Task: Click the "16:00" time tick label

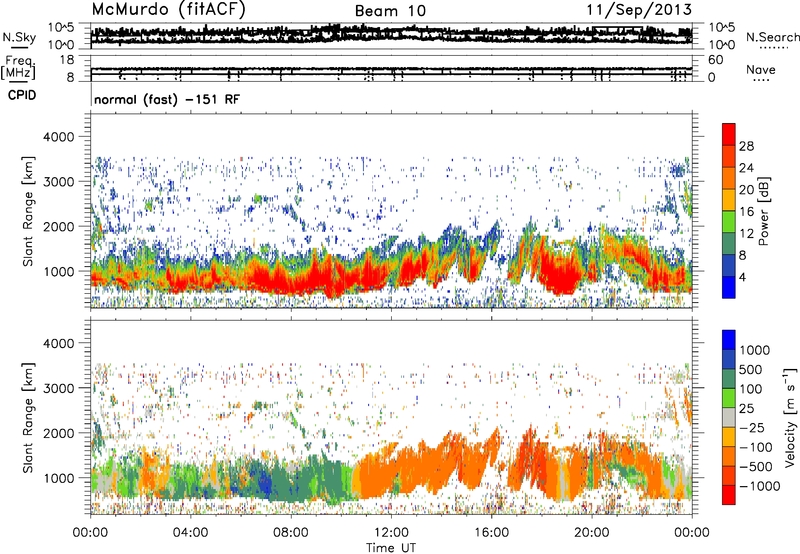Action: (x=491, y=533)
